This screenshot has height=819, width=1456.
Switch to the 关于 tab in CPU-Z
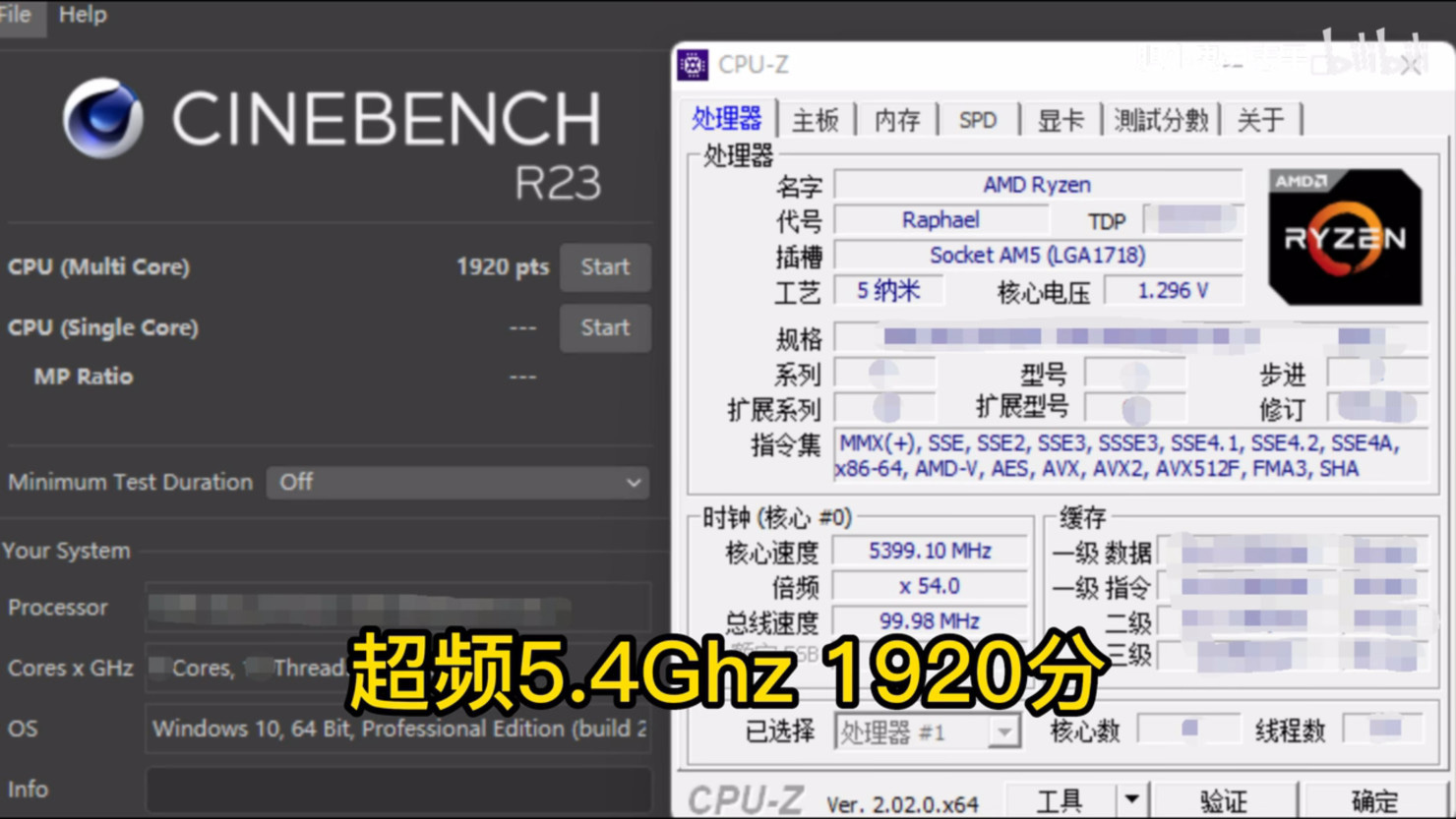coord(1261,120)
